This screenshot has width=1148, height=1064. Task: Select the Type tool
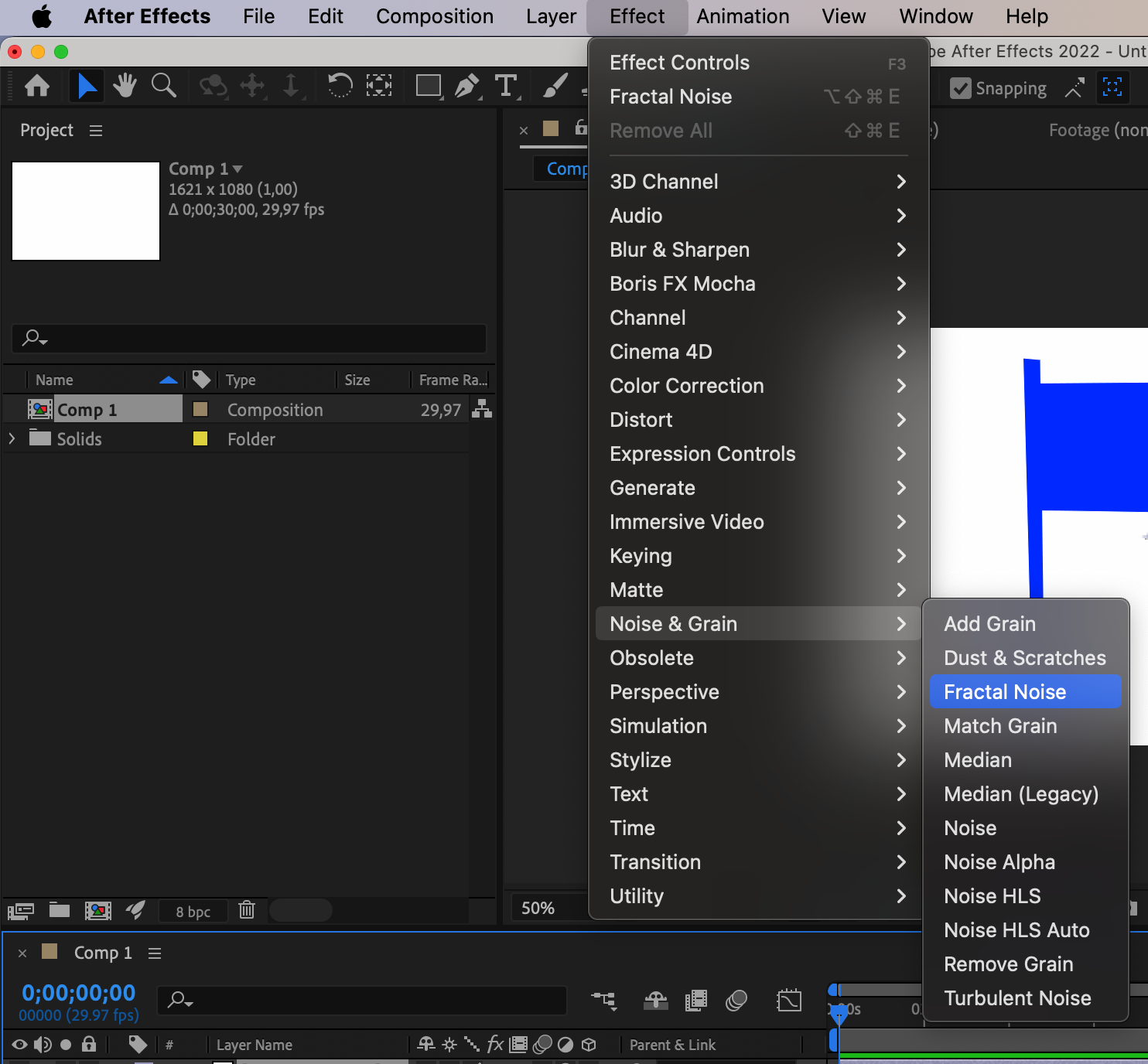507,86
